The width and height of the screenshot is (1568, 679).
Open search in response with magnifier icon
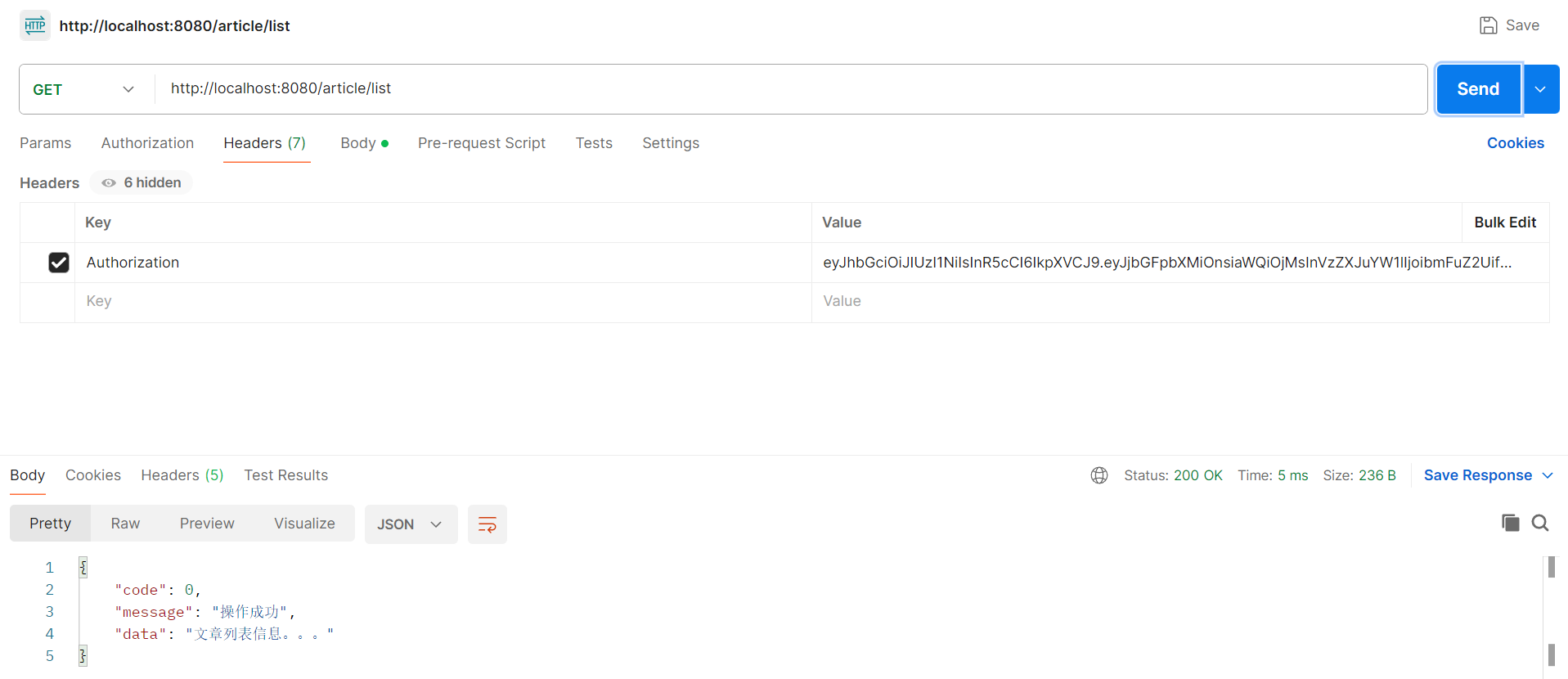coord(1539,523)
